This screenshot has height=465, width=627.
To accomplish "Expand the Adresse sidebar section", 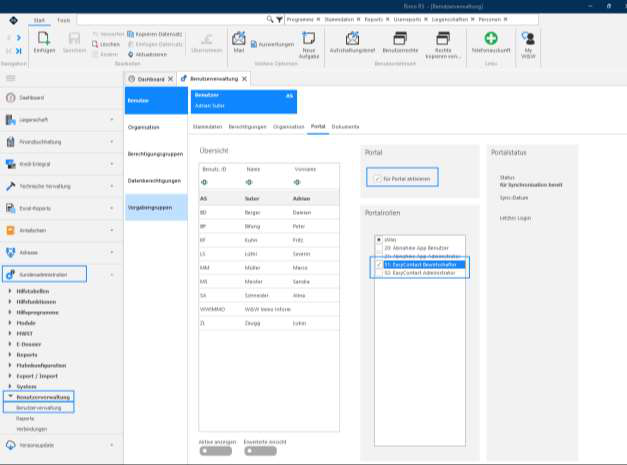I will (112, 252).
